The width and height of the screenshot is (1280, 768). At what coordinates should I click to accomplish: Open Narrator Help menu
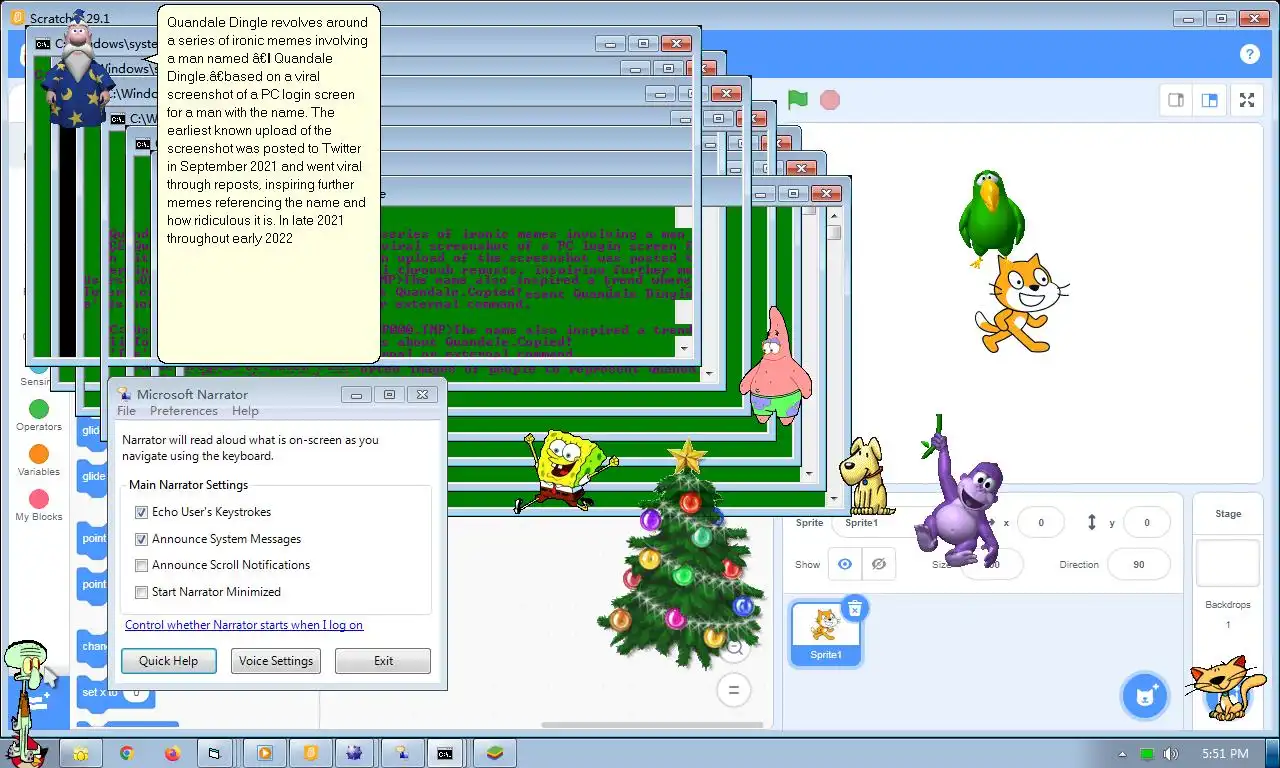click(245, 411)
